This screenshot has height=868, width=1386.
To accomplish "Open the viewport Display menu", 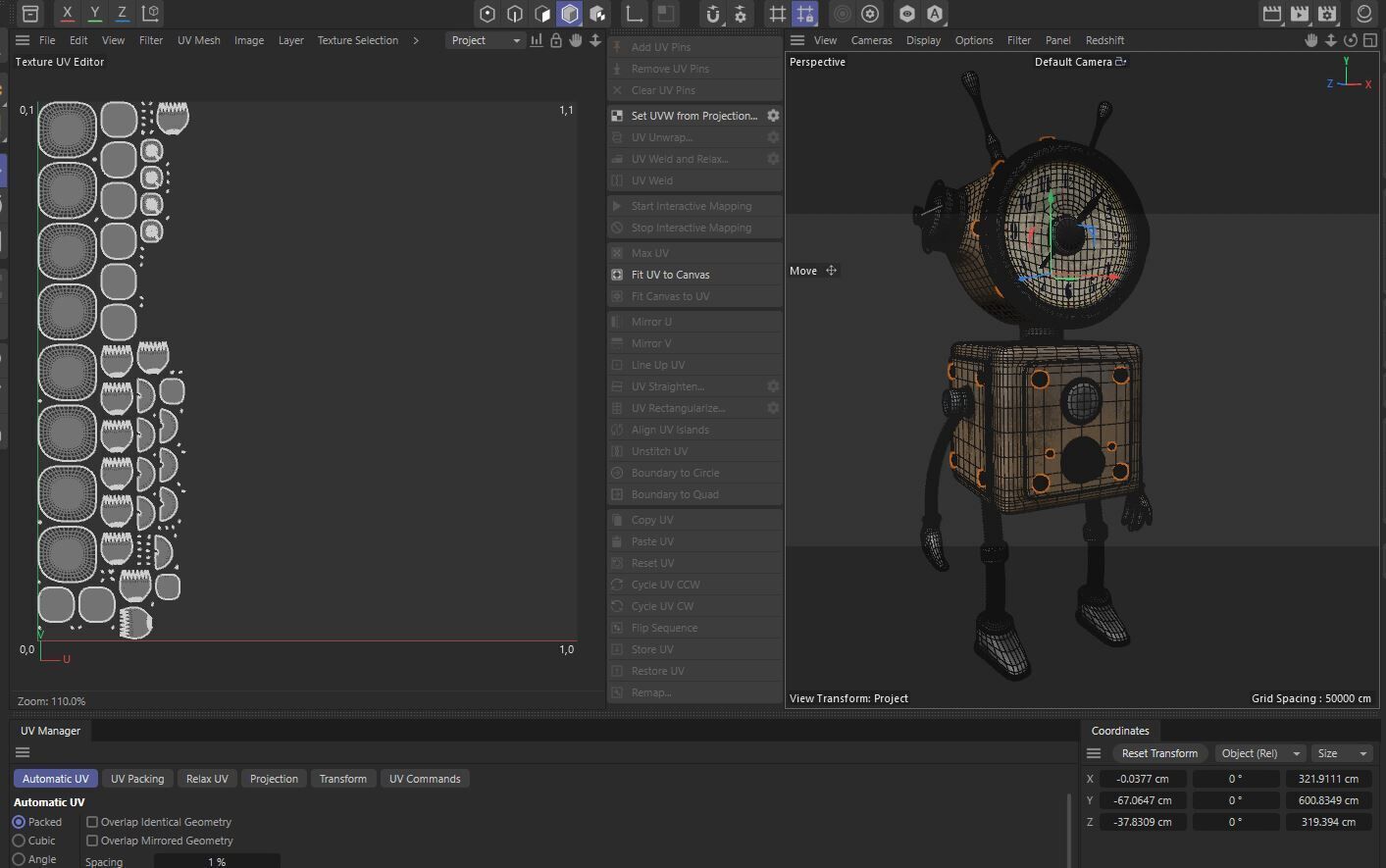I will 923,40.
